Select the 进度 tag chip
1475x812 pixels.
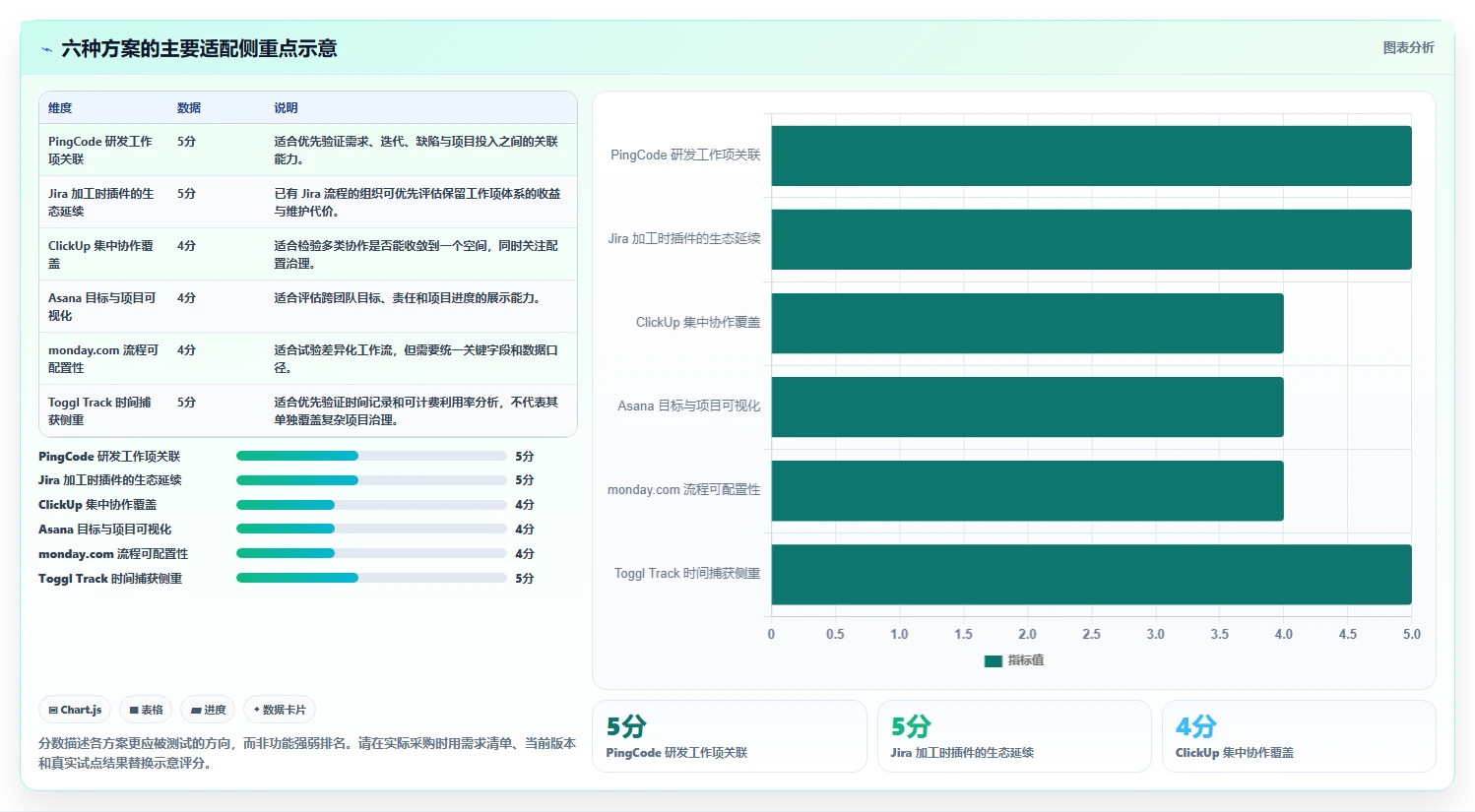(x=208, y=710)
